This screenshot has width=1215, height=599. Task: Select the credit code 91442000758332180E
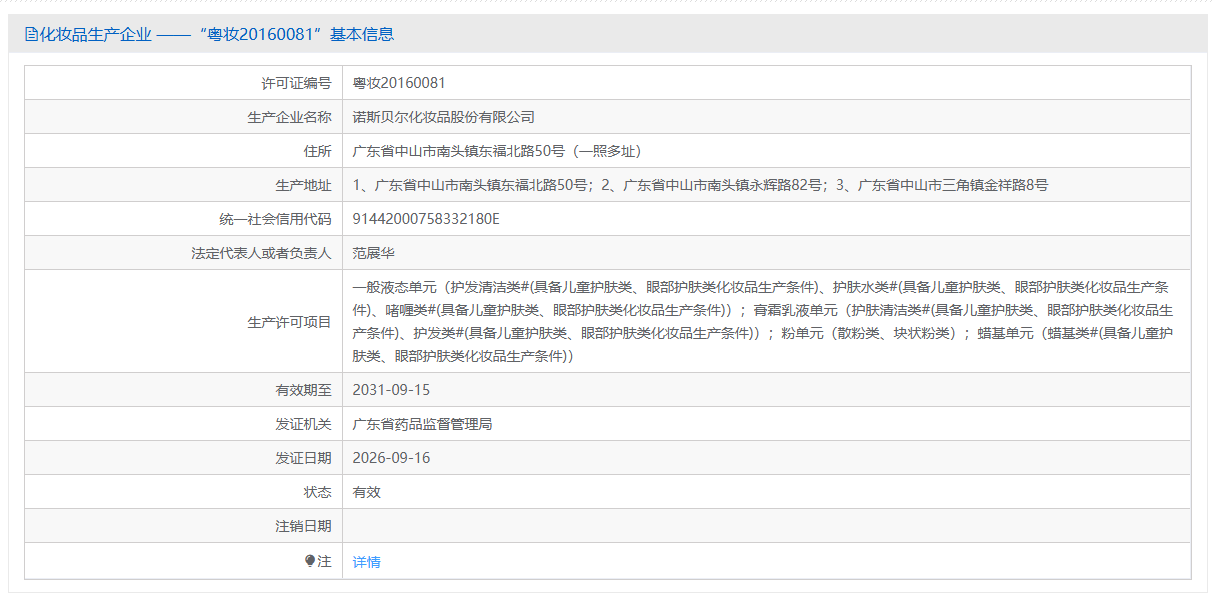pos(426,219)
